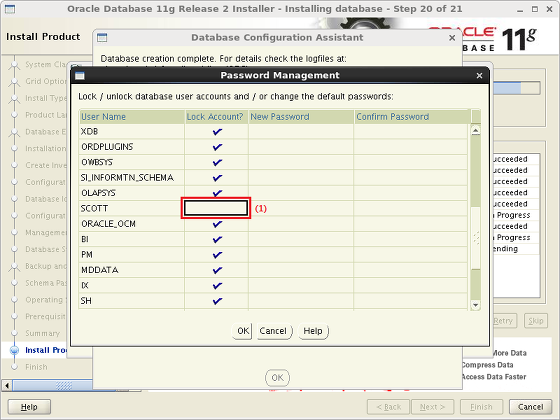Viewport: 560px width, 420px height.
Task: Click left arrow of sidebar horizontal scrollbar
Action: coord(7,386)
